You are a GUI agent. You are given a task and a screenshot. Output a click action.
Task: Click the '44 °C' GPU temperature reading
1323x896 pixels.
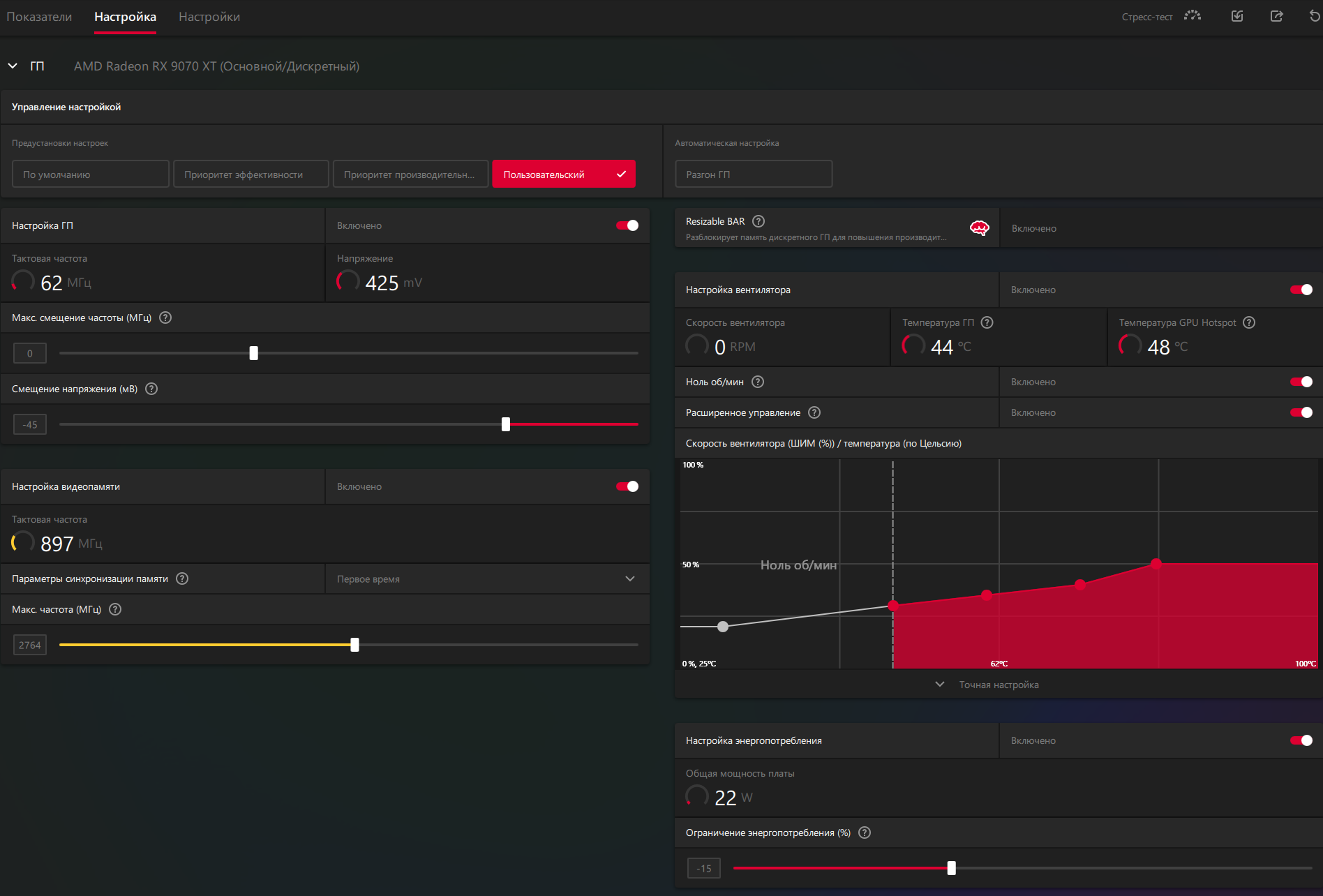pyautogui.click(x=951, y=347)
